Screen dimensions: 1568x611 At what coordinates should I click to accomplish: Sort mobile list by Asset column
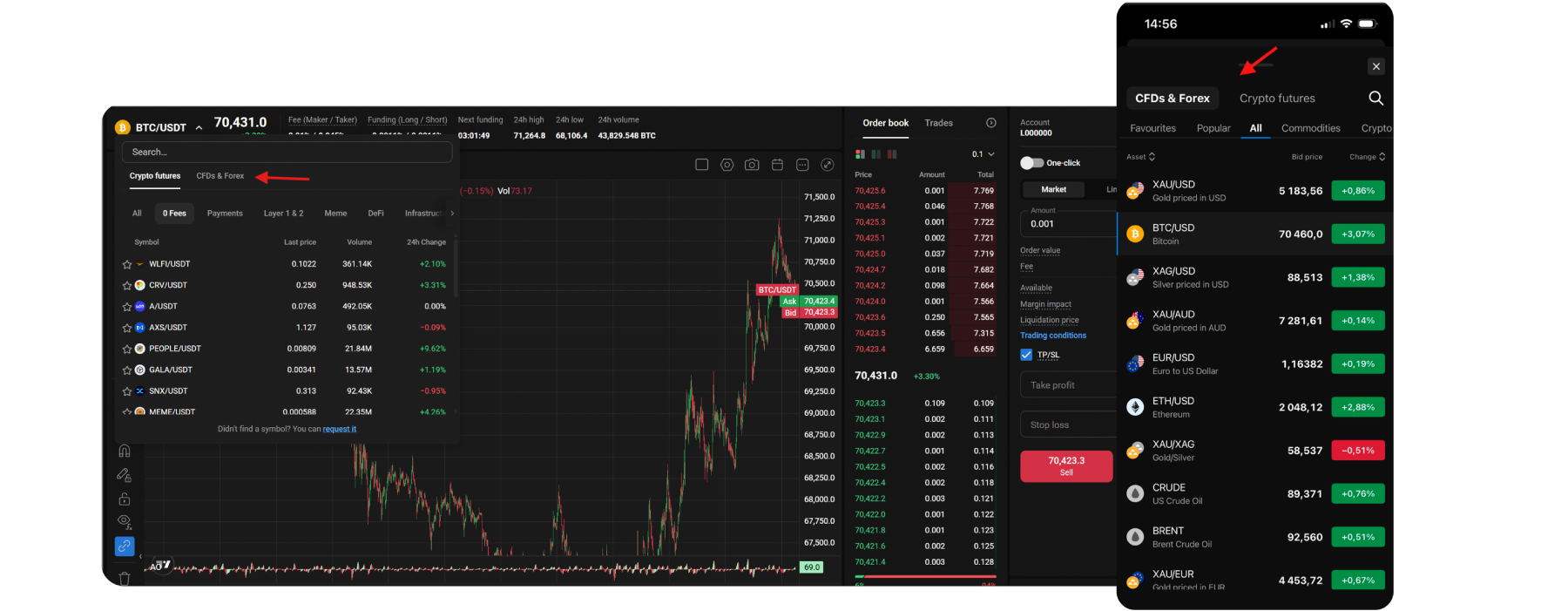pyautogui.click(x=1140, y=157)
